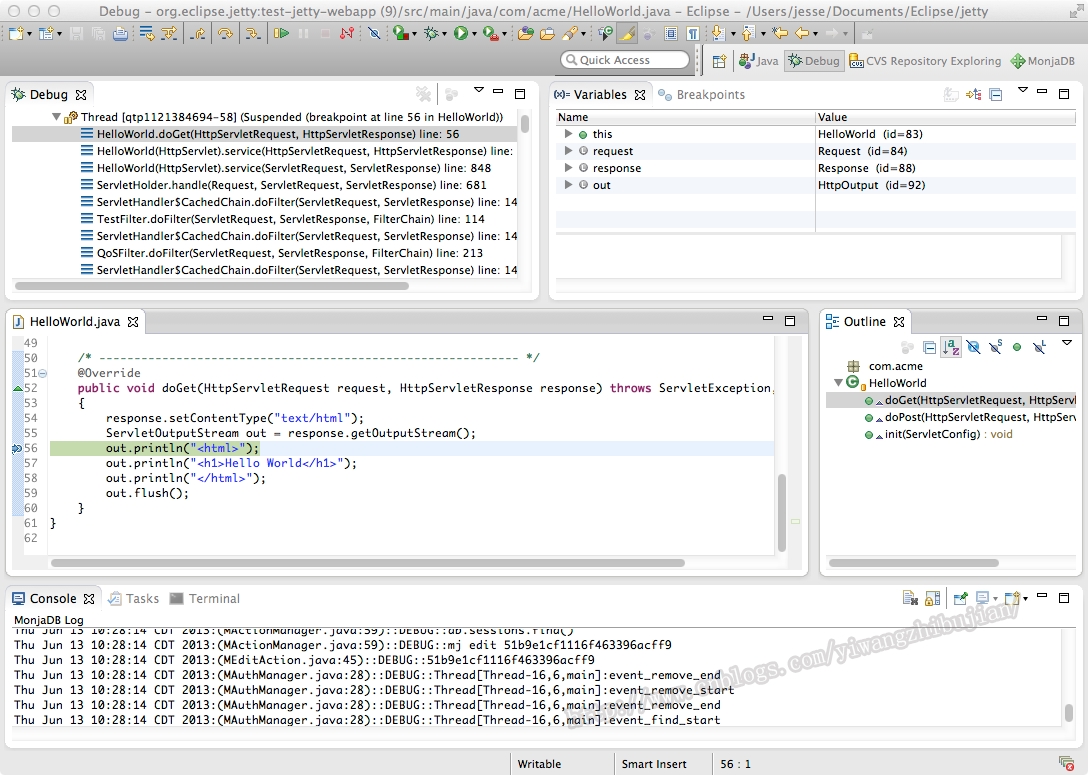Image resolution: width=1088 pixels, height=775 pixels.
Task: Click Skip All Breakpoints icon
Action: coord(374,33)
